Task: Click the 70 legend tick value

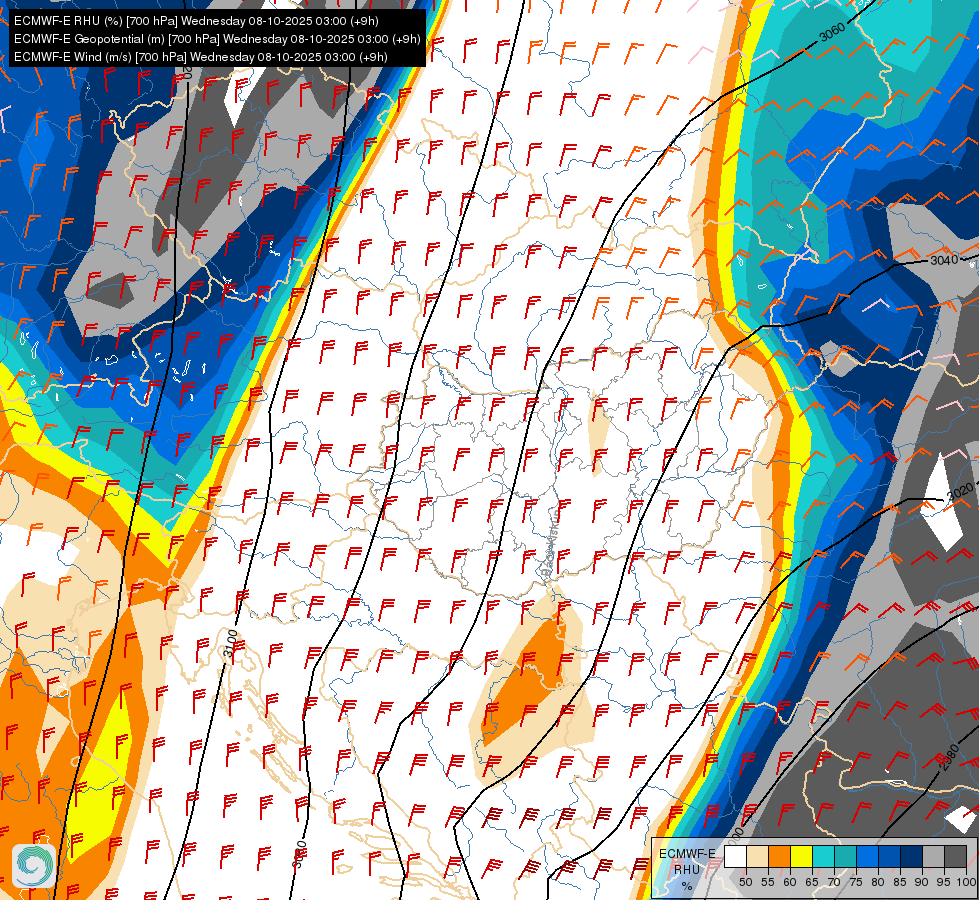Action: tap(834, 882)
